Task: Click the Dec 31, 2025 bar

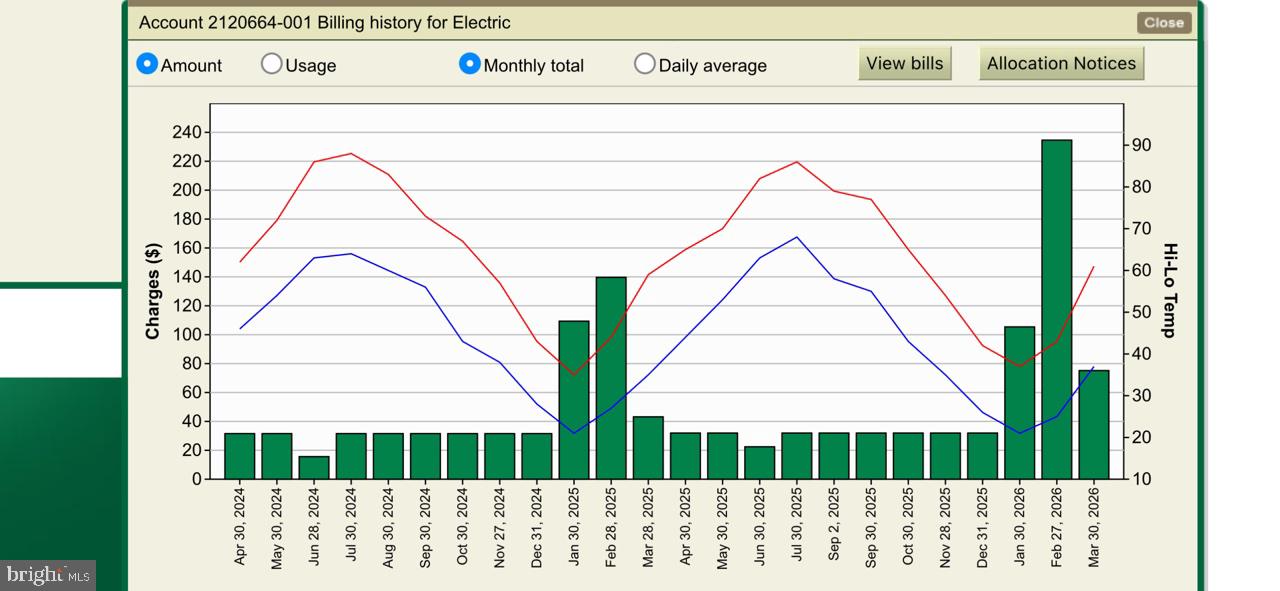Action: [x=982, y=456]
